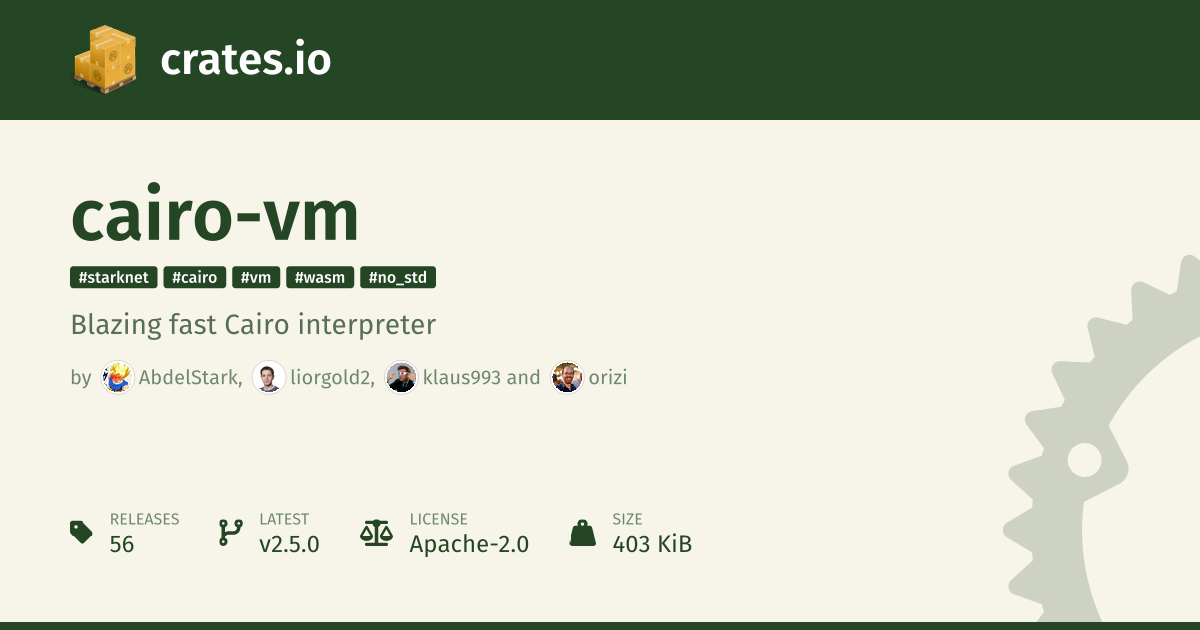This screenshot has height=630, width=1200.
Task: Open liorgold2's author profile name
Action: click(x=332, y=377)
